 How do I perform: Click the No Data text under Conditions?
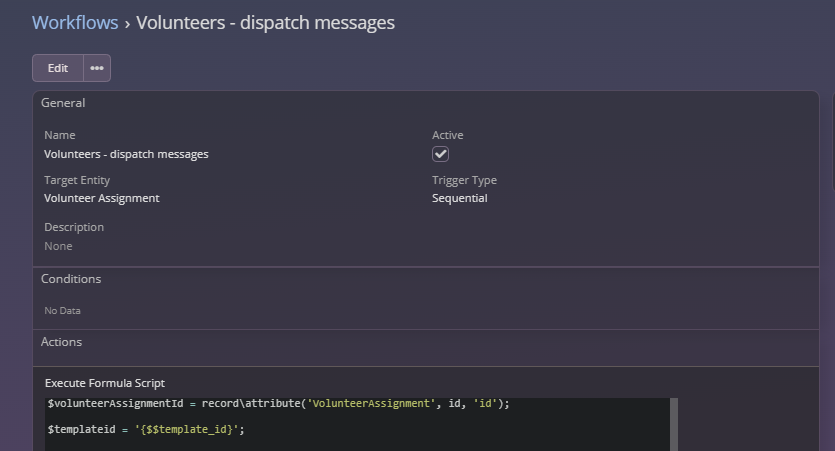[x=62, y=311]
